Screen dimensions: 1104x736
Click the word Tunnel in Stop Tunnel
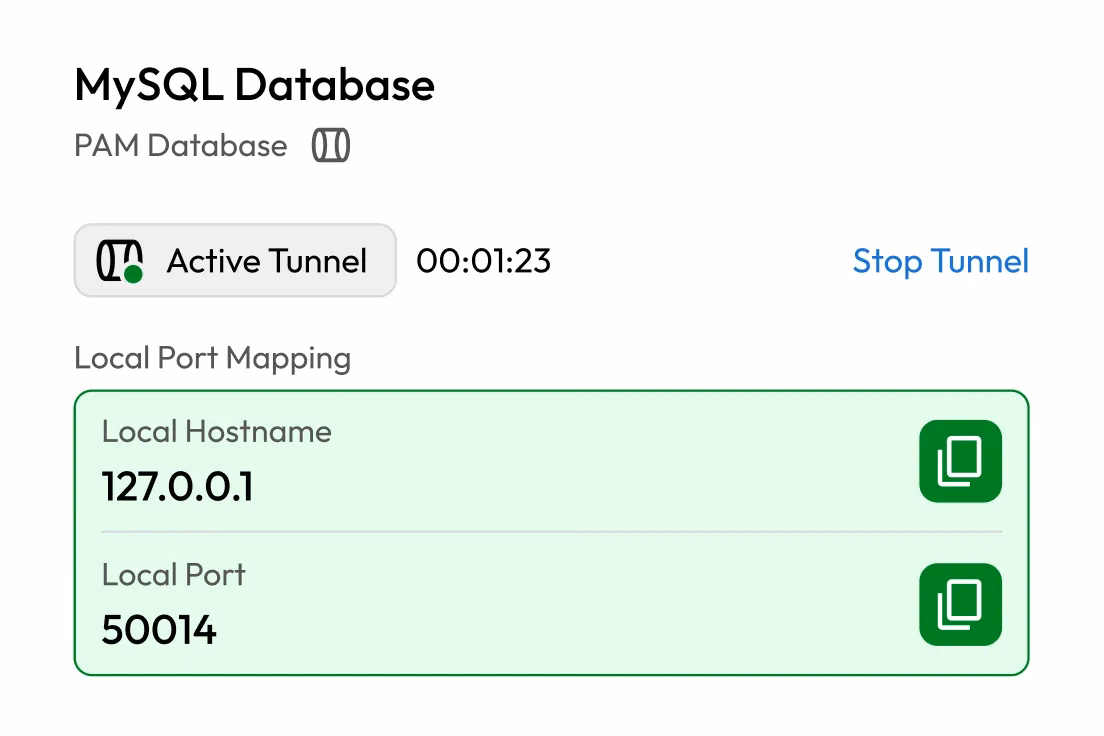click(979, 261)
